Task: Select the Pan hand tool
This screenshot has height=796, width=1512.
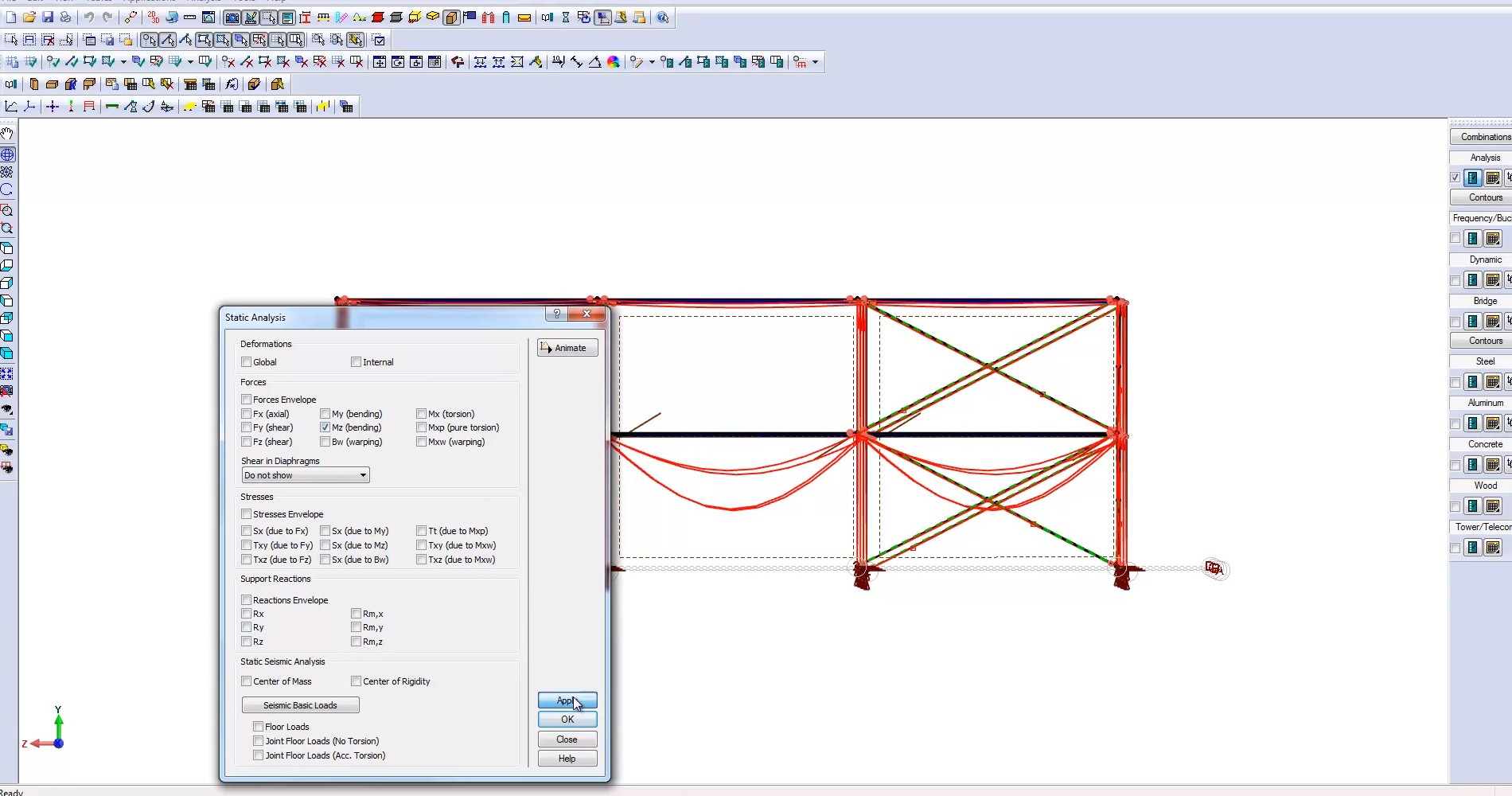Action: pyautogui.click(x=7, y=135)
